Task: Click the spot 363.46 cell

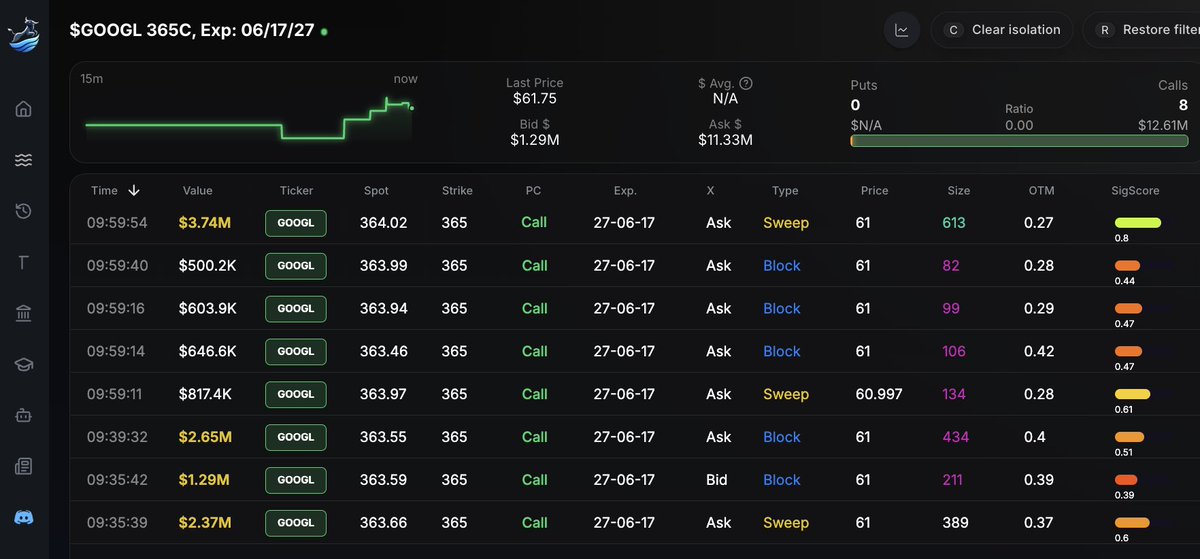Action: (x=383, y=351)
